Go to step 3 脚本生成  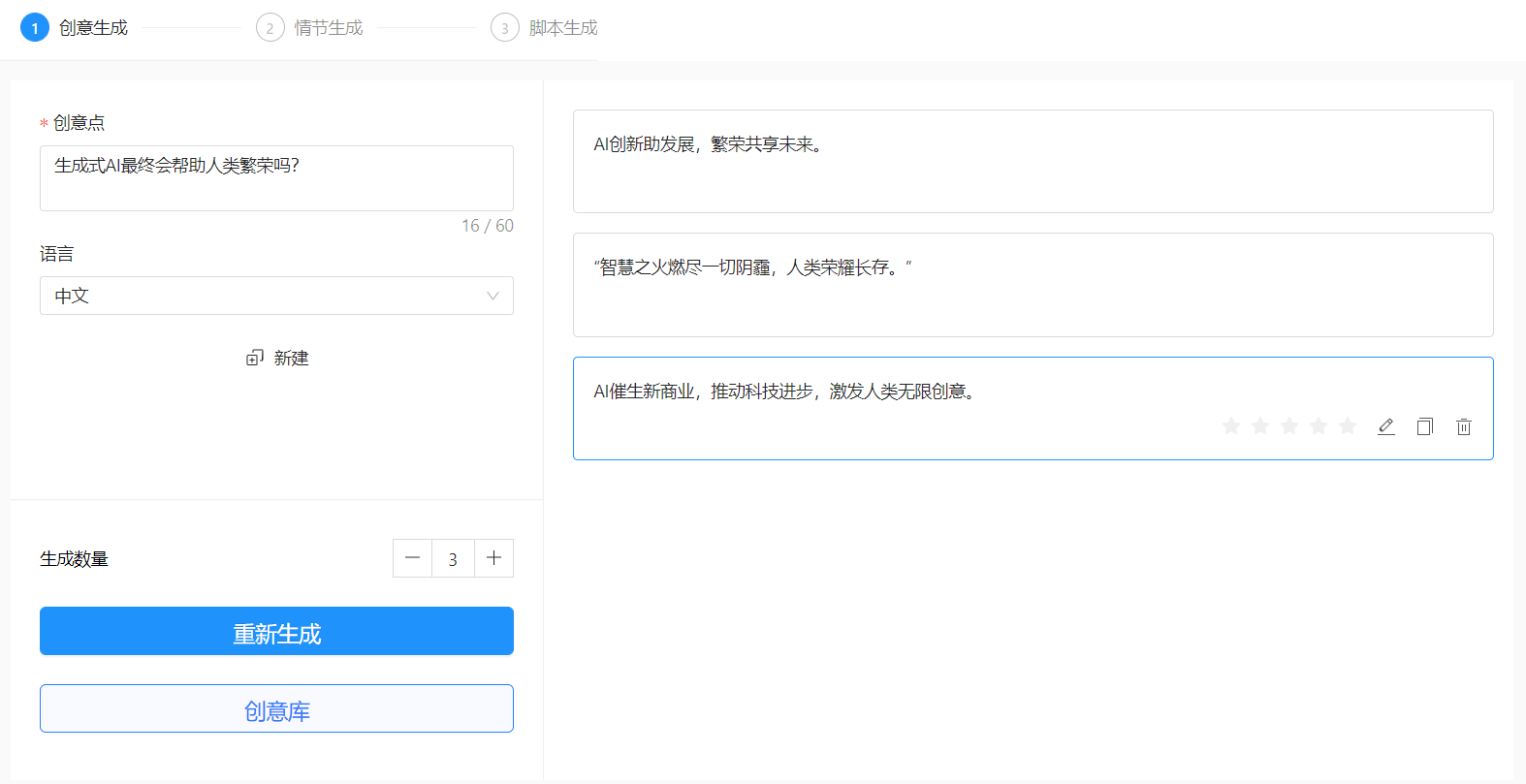pyautogui.click(x=545, y=27)
